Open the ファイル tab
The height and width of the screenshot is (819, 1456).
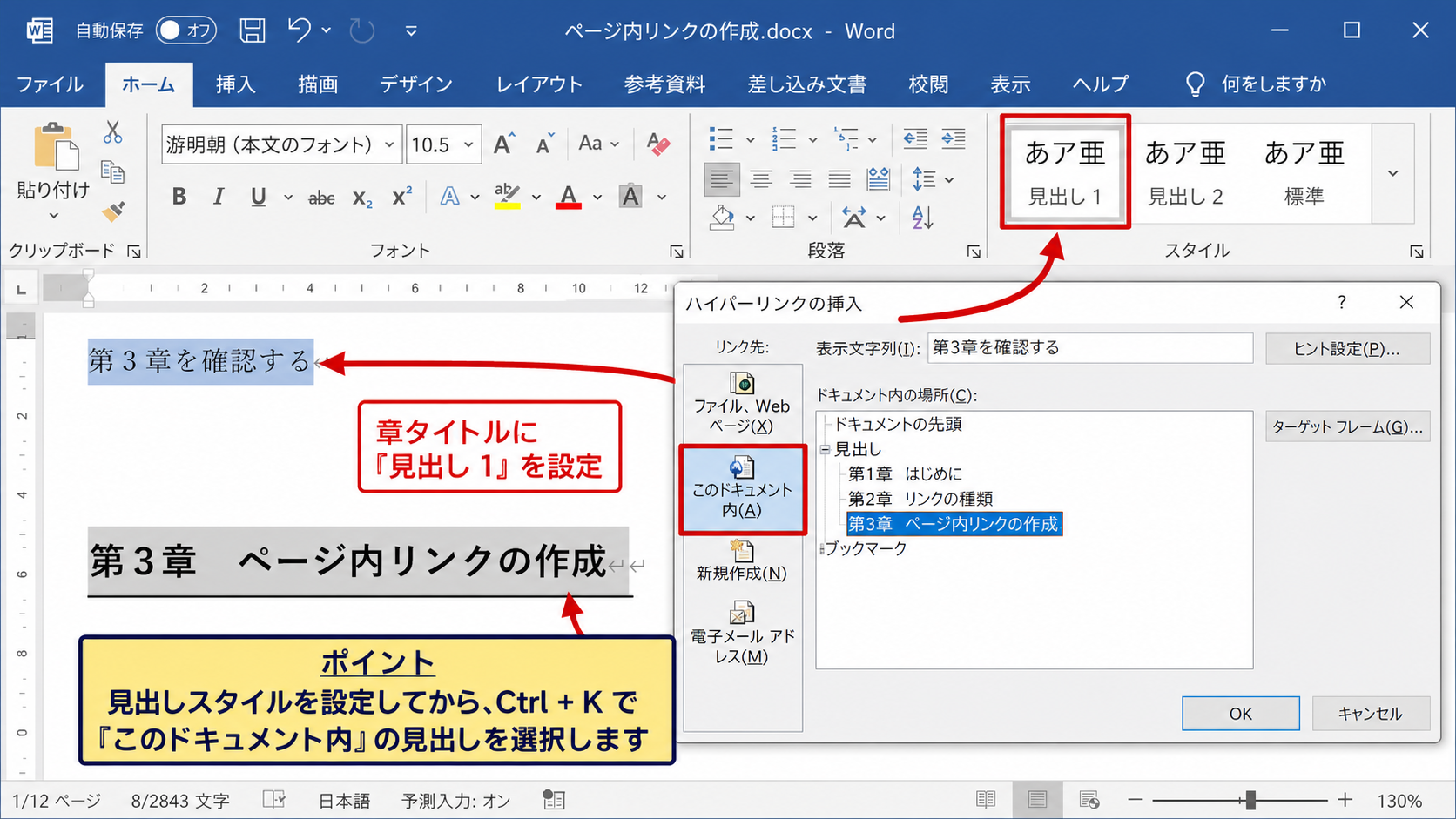[51, 84]
